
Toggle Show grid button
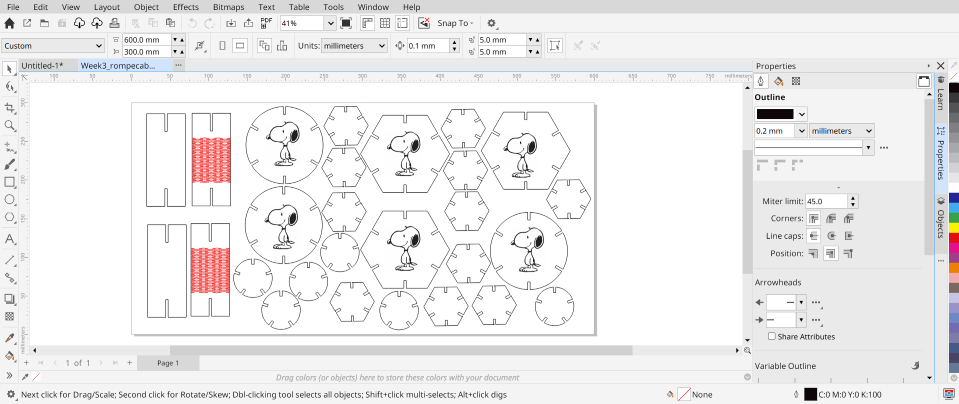click(385, 23)
